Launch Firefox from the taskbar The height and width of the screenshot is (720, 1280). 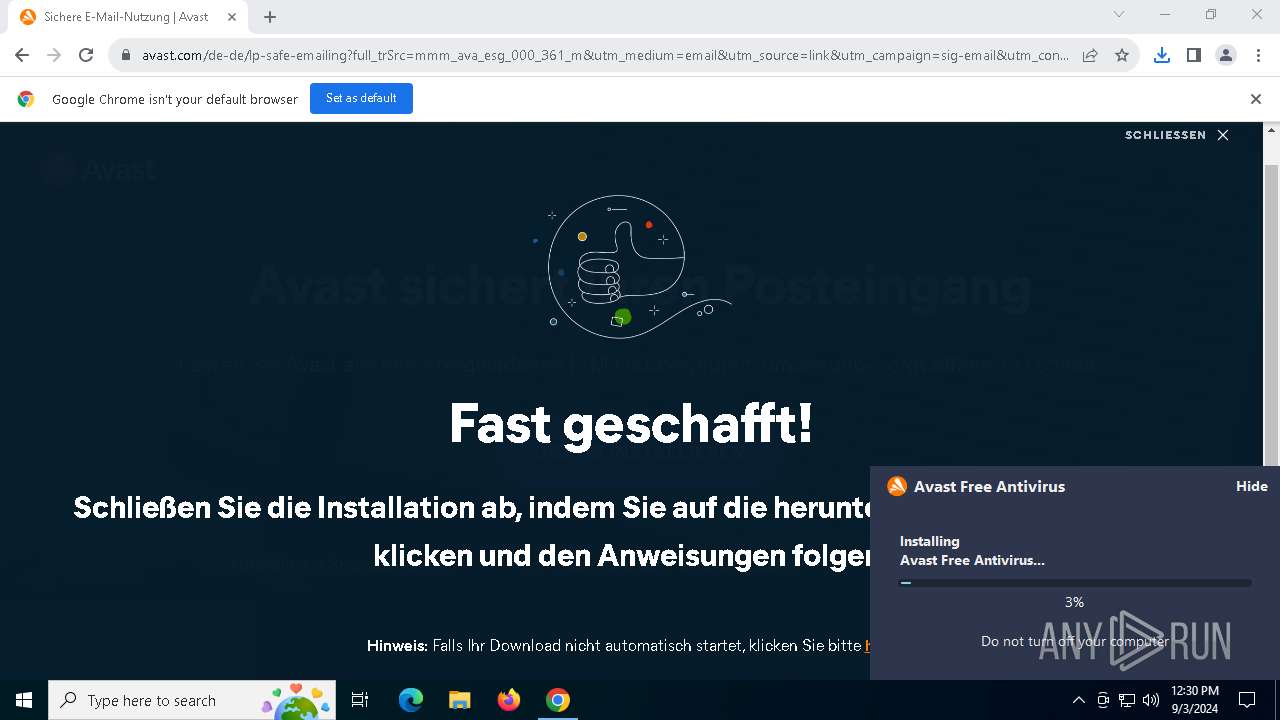coord(509,700)
